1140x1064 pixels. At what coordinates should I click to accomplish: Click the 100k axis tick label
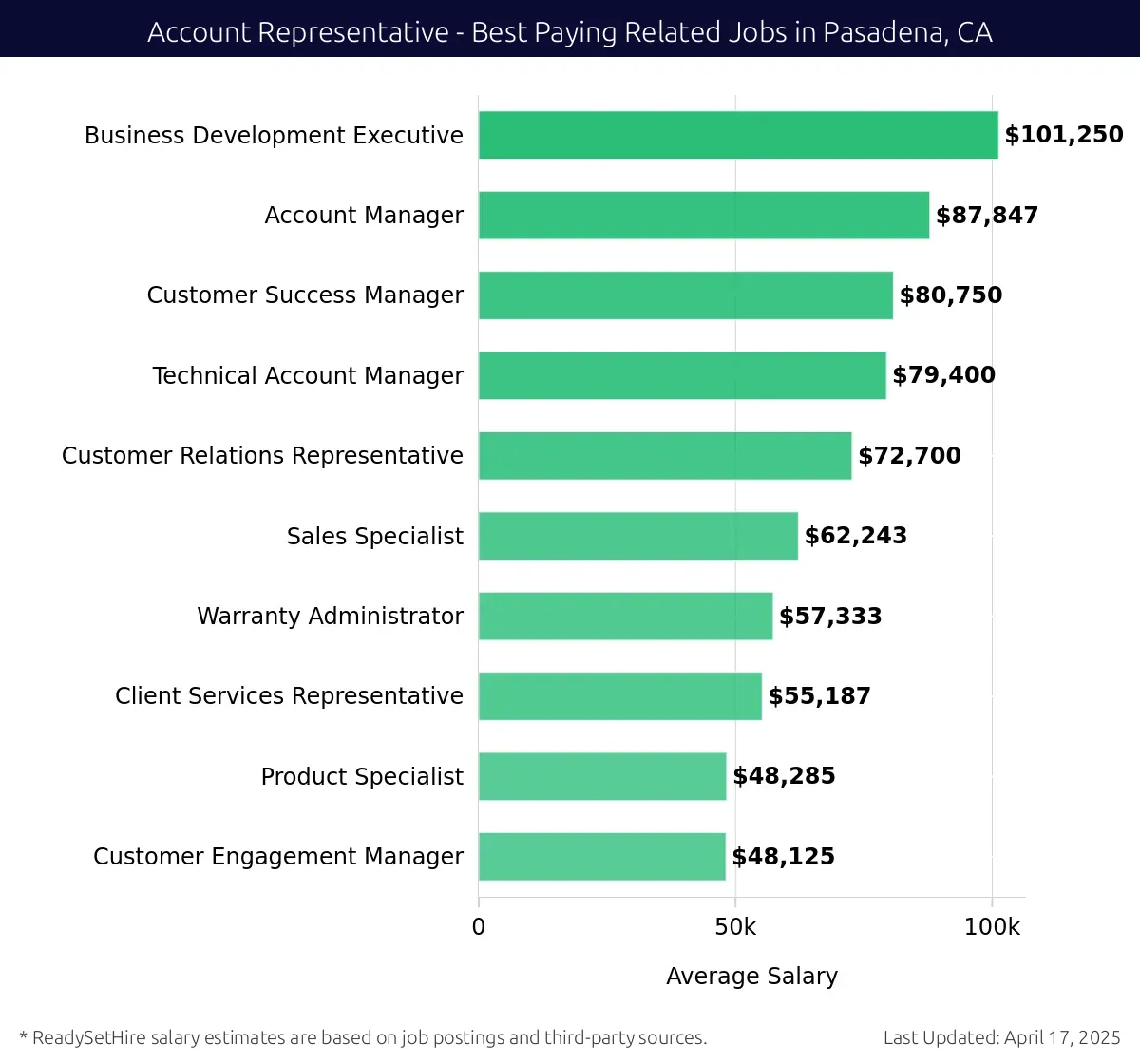click(992, 927)
